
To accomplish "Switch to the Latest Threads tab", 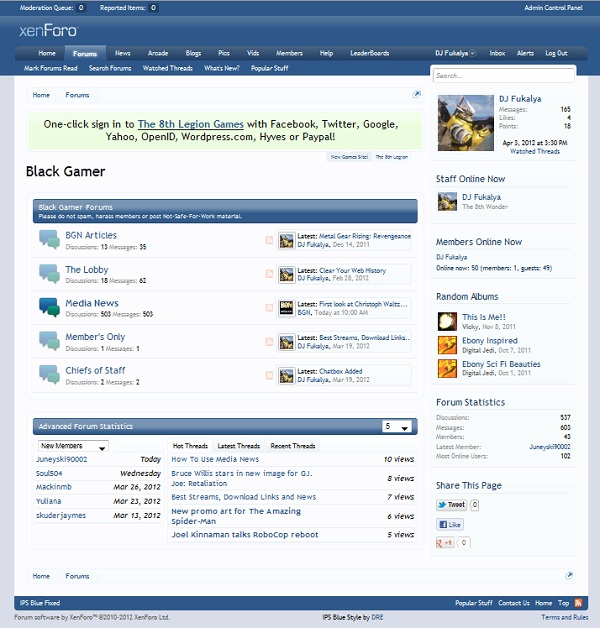I will point(238,446).
